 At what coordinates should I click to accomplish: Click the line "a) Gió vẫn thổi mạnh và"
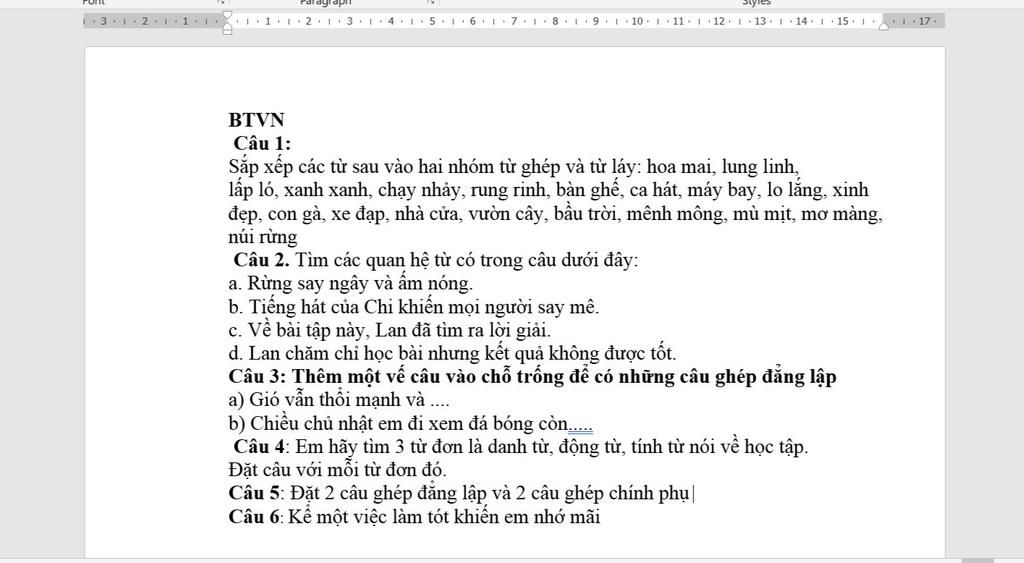pyautogui.click(x=339, y=400)
